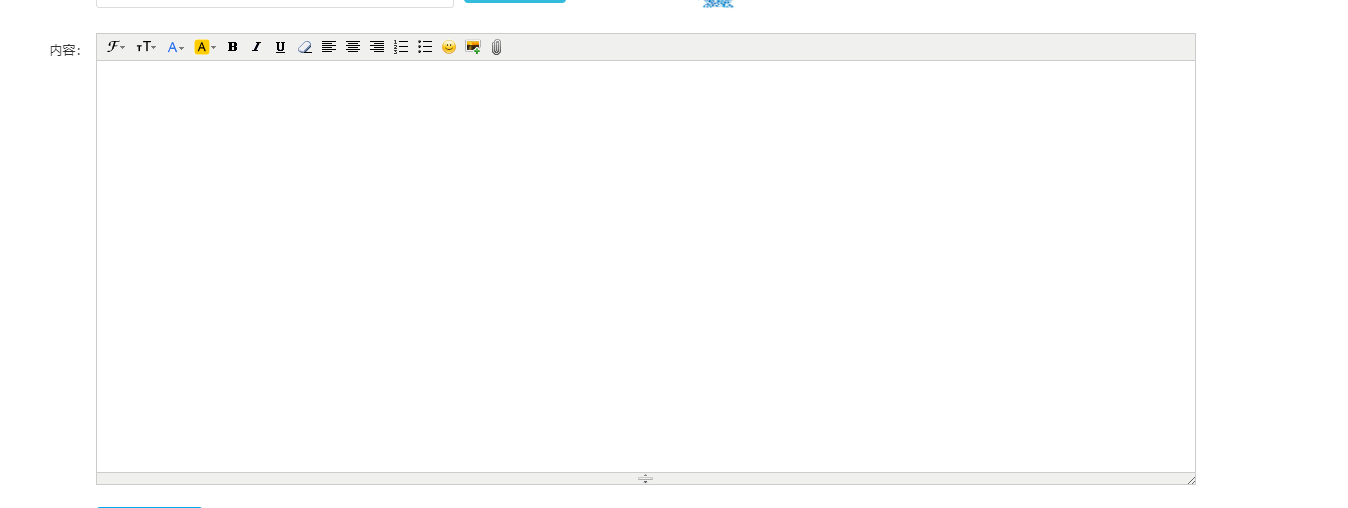
Task: Click the editor bottom resize bar handle
Action: (645, 479)
